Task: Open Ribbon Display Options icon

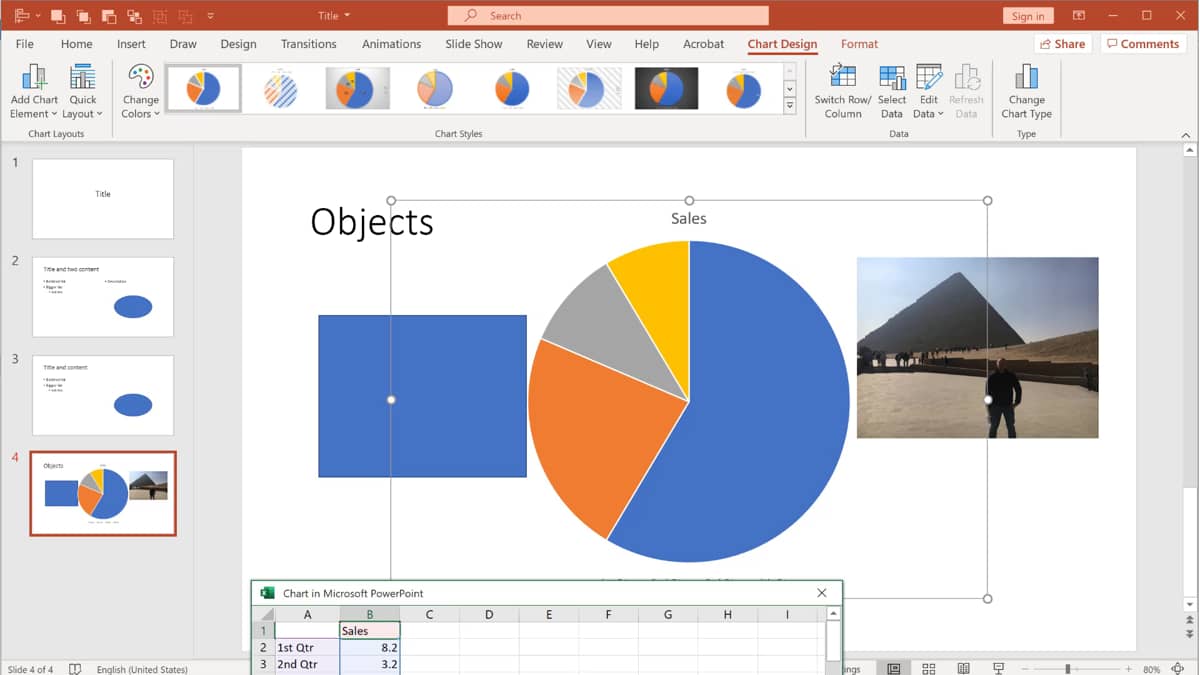Action: pyautogui.click(x=1079, y=16)
